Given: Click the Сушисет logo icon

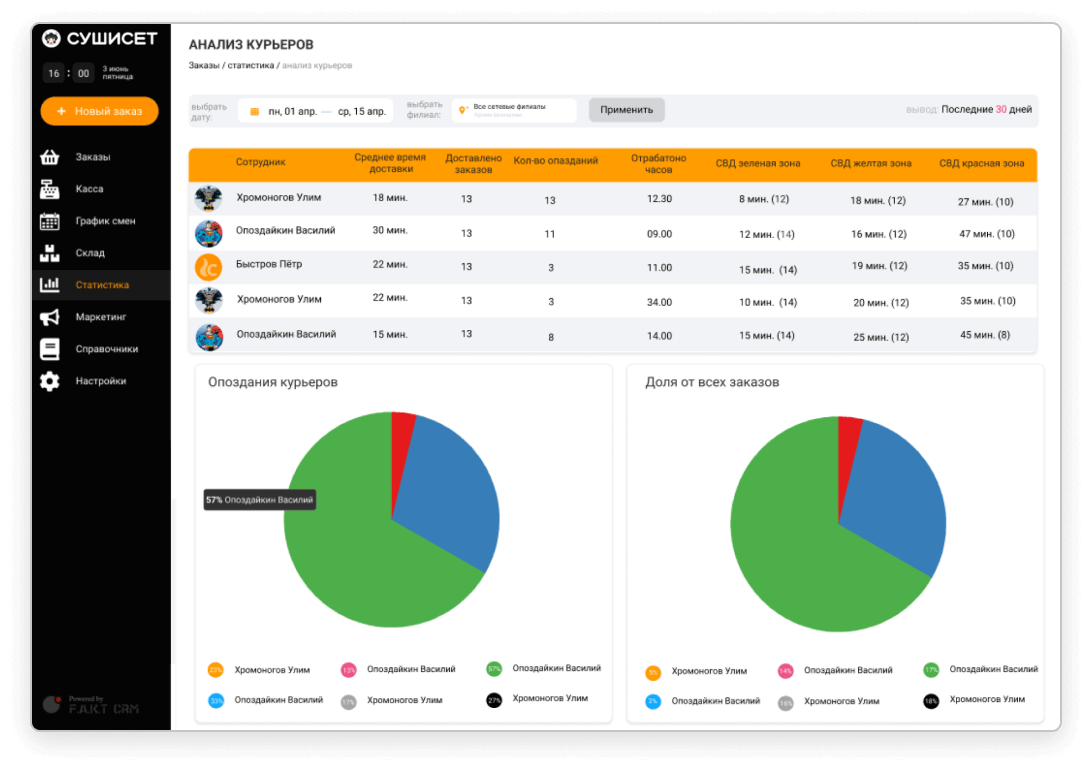Looking at the screenshot, I should [x=51, y=38].
